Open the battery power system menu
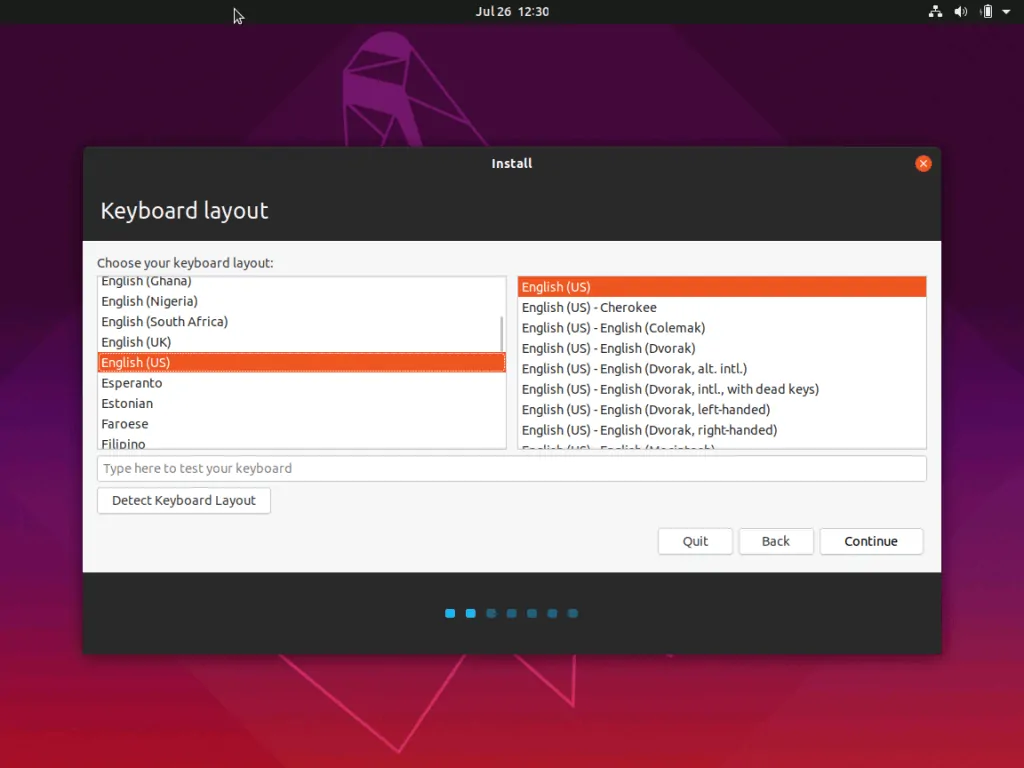This screenshot has width=1024, height=768. click(988, 12)
